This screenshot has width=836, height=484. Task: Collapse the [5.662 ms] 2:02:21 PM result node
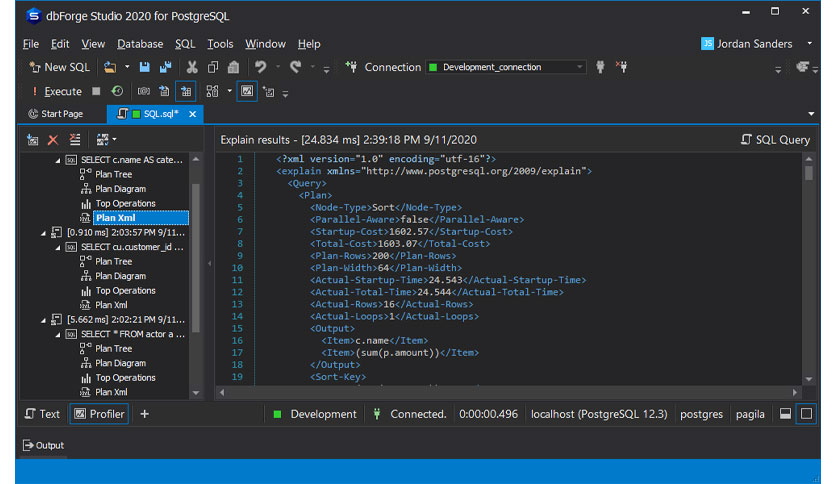44,320
